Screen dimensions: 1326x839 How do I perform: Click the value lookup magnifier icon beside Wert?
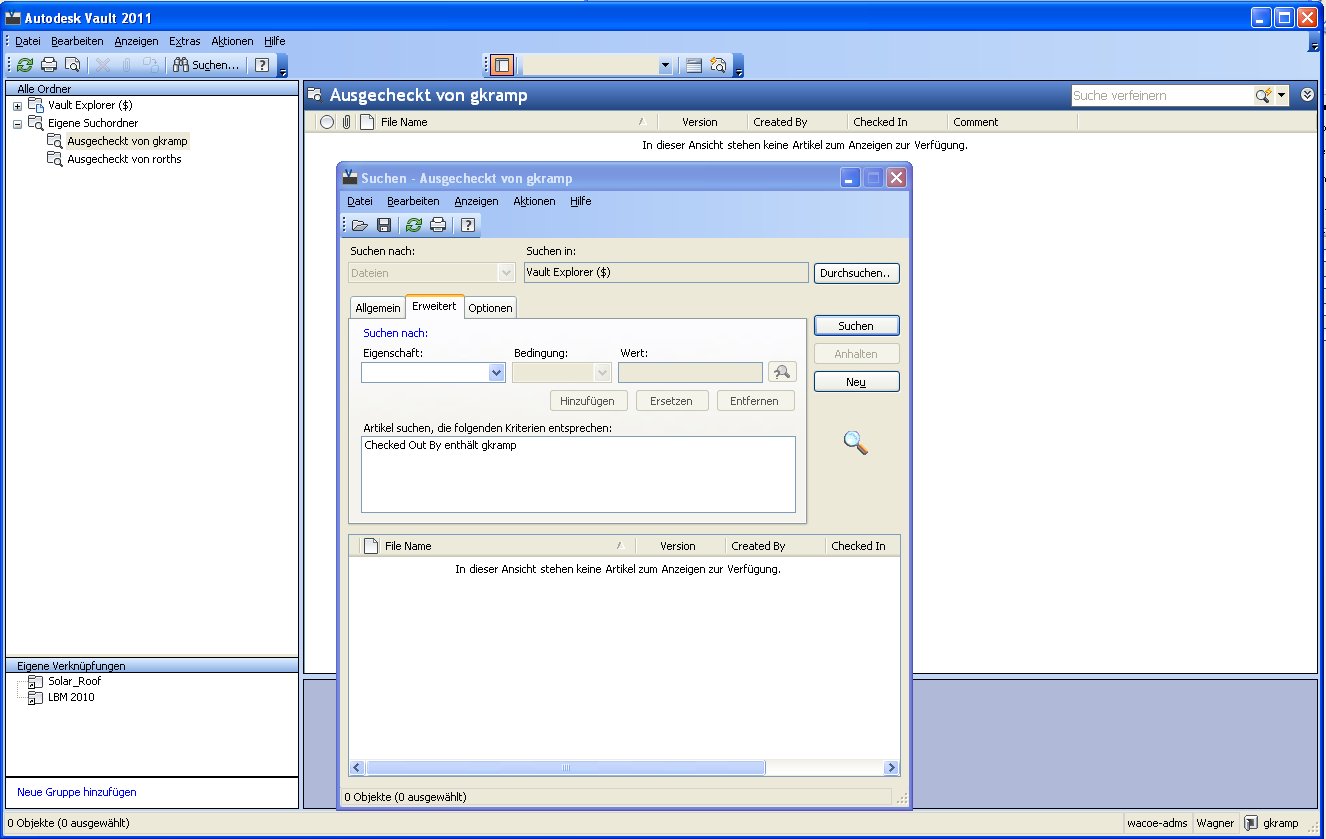(x=782, y=372)
